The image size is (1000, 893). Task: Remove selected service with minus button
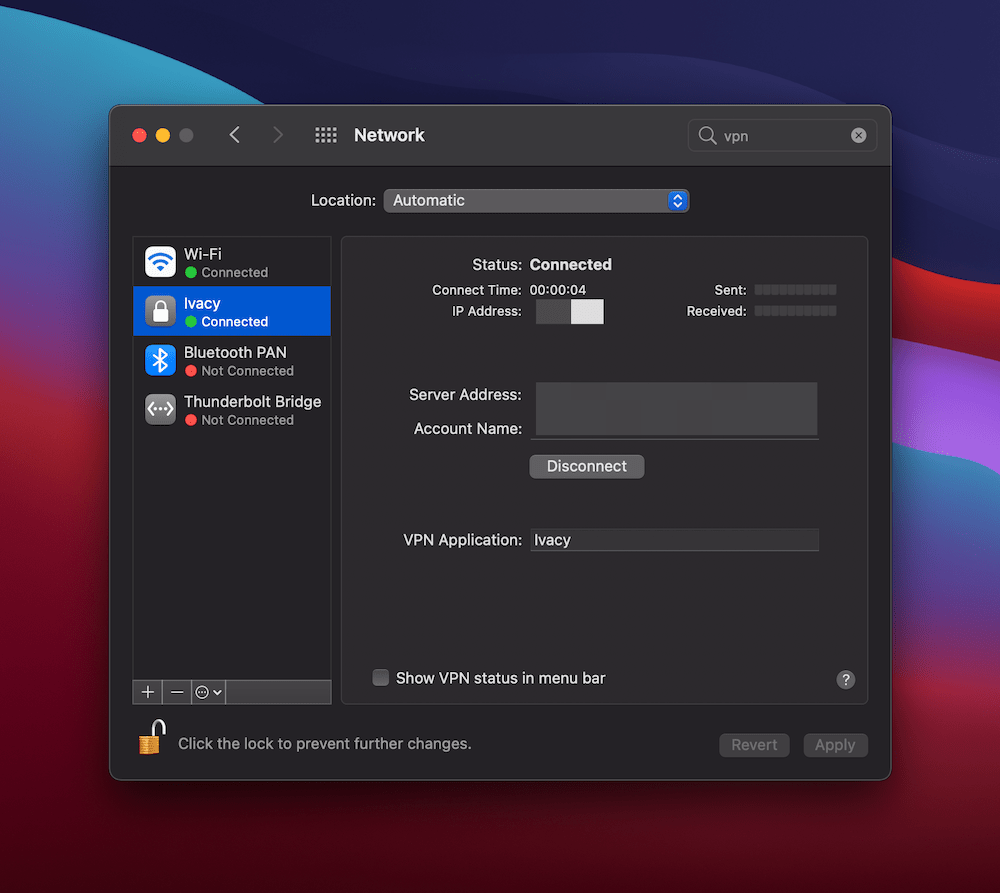(177, 692)
